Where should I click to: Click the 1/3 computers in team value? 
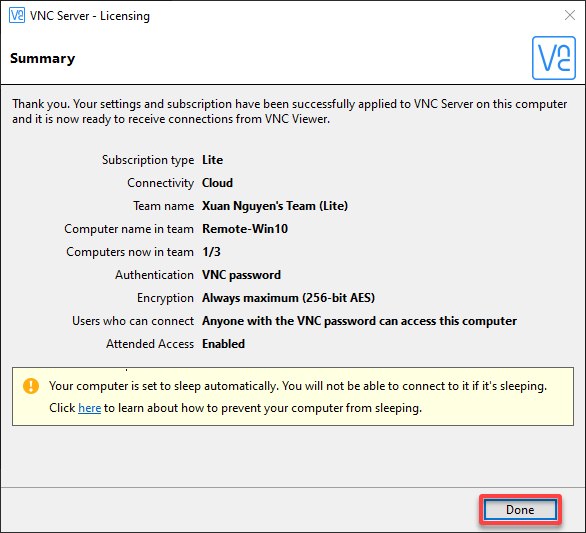211,252
